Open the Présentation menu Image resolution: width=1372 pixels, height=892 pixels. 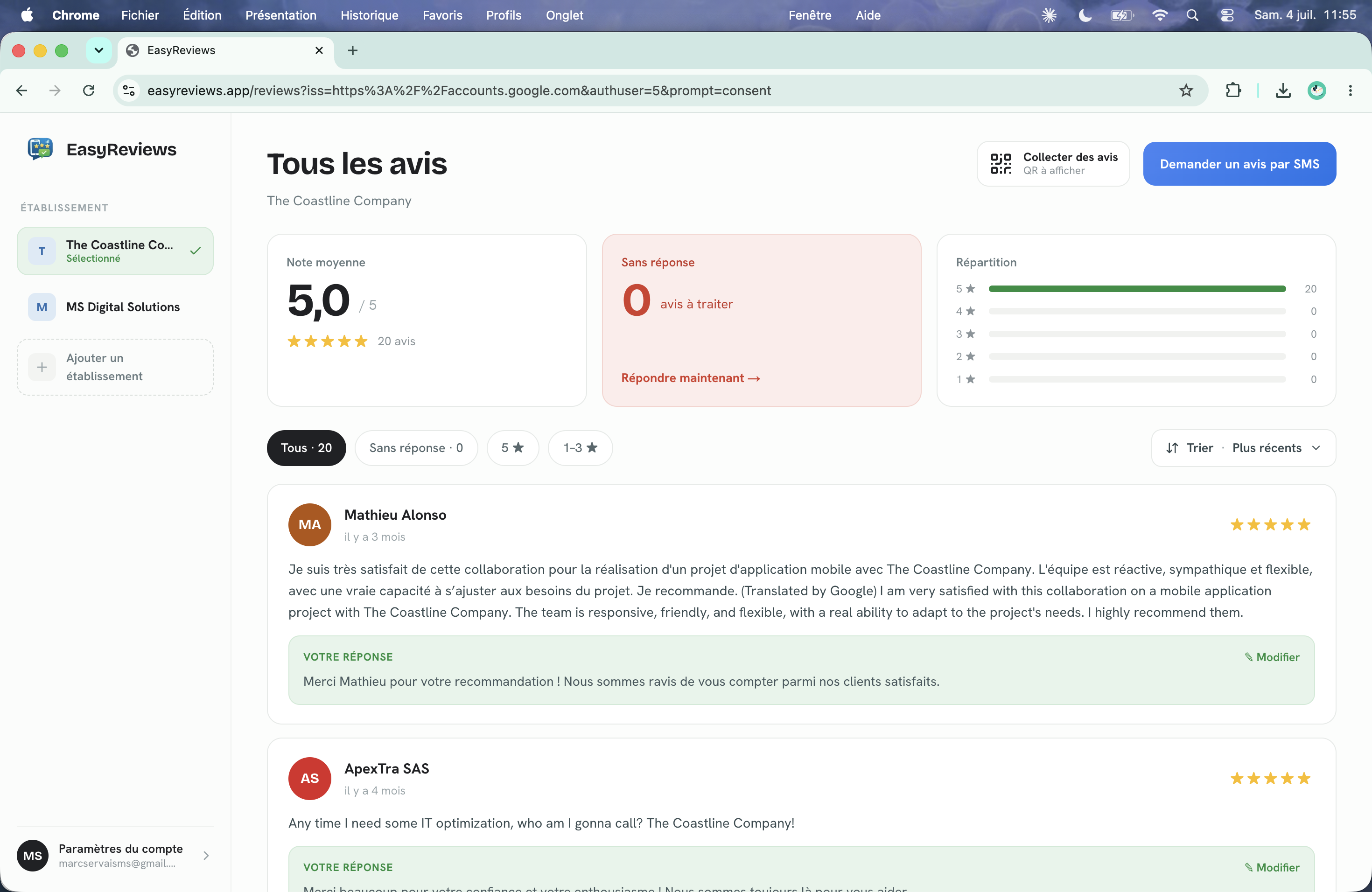click(x=281, y=15)
